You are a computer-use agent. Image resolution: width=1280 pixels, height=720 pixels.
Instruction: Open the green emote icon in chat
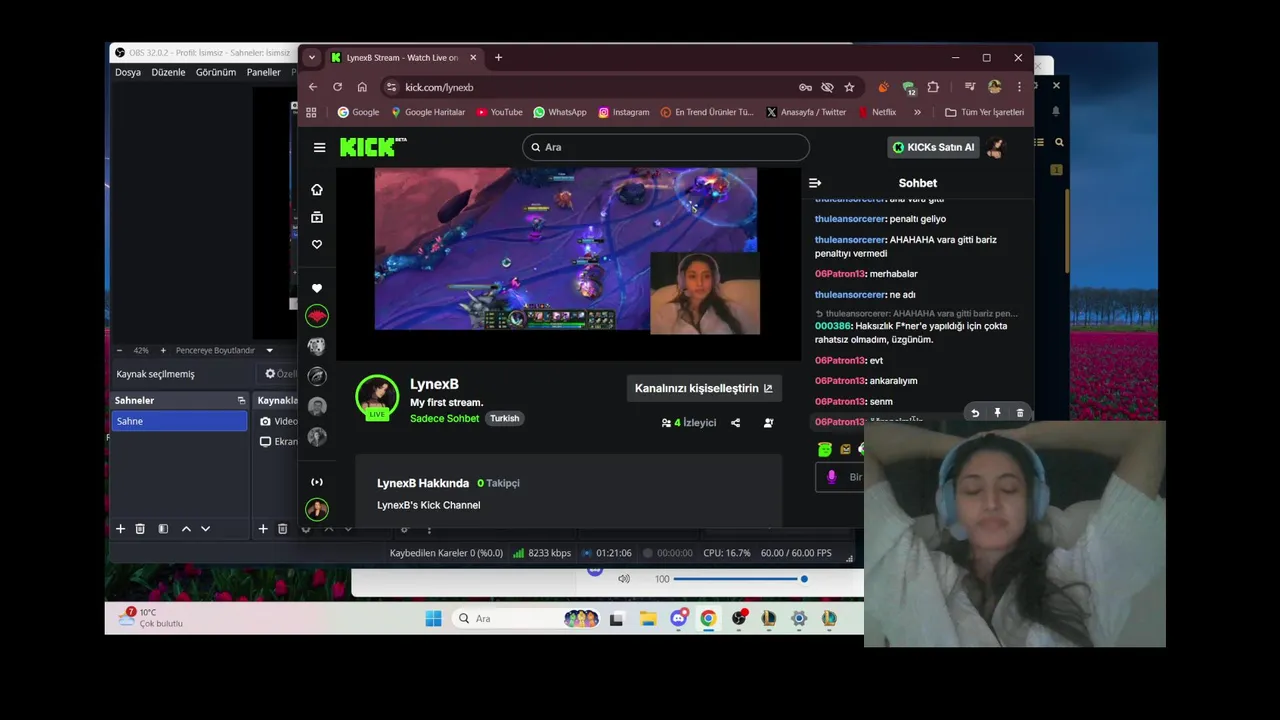824,449
